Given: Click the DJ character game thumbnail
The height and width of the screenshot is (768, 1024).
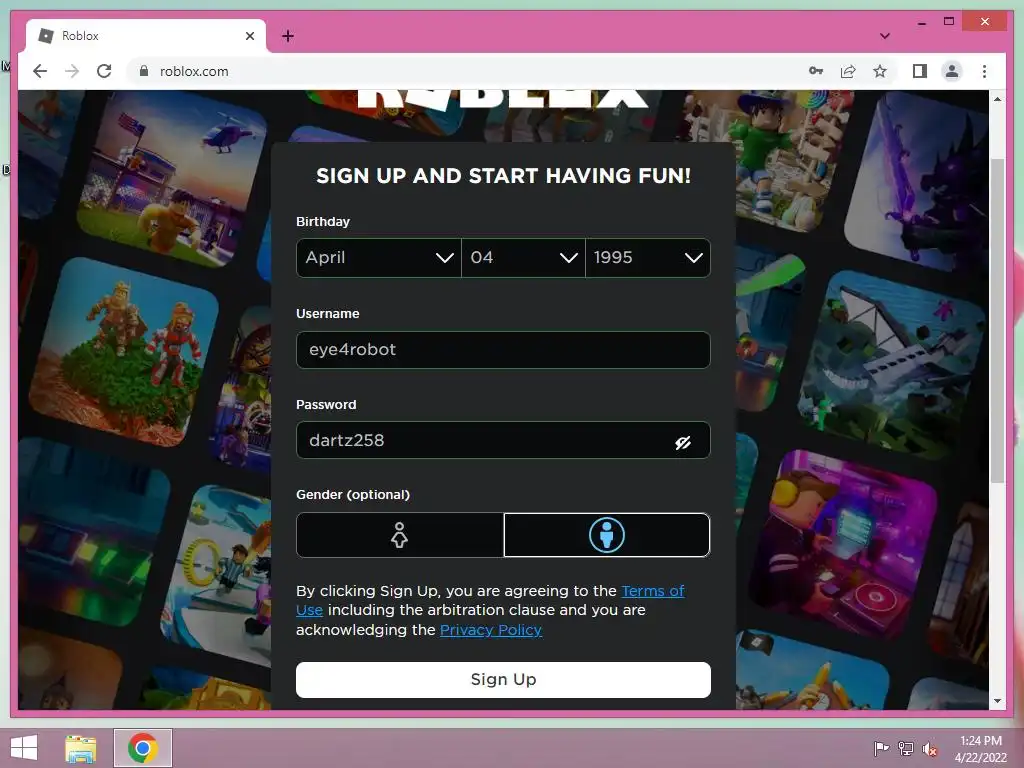Looking at the screenshot, I should click(x=842, y=543).
